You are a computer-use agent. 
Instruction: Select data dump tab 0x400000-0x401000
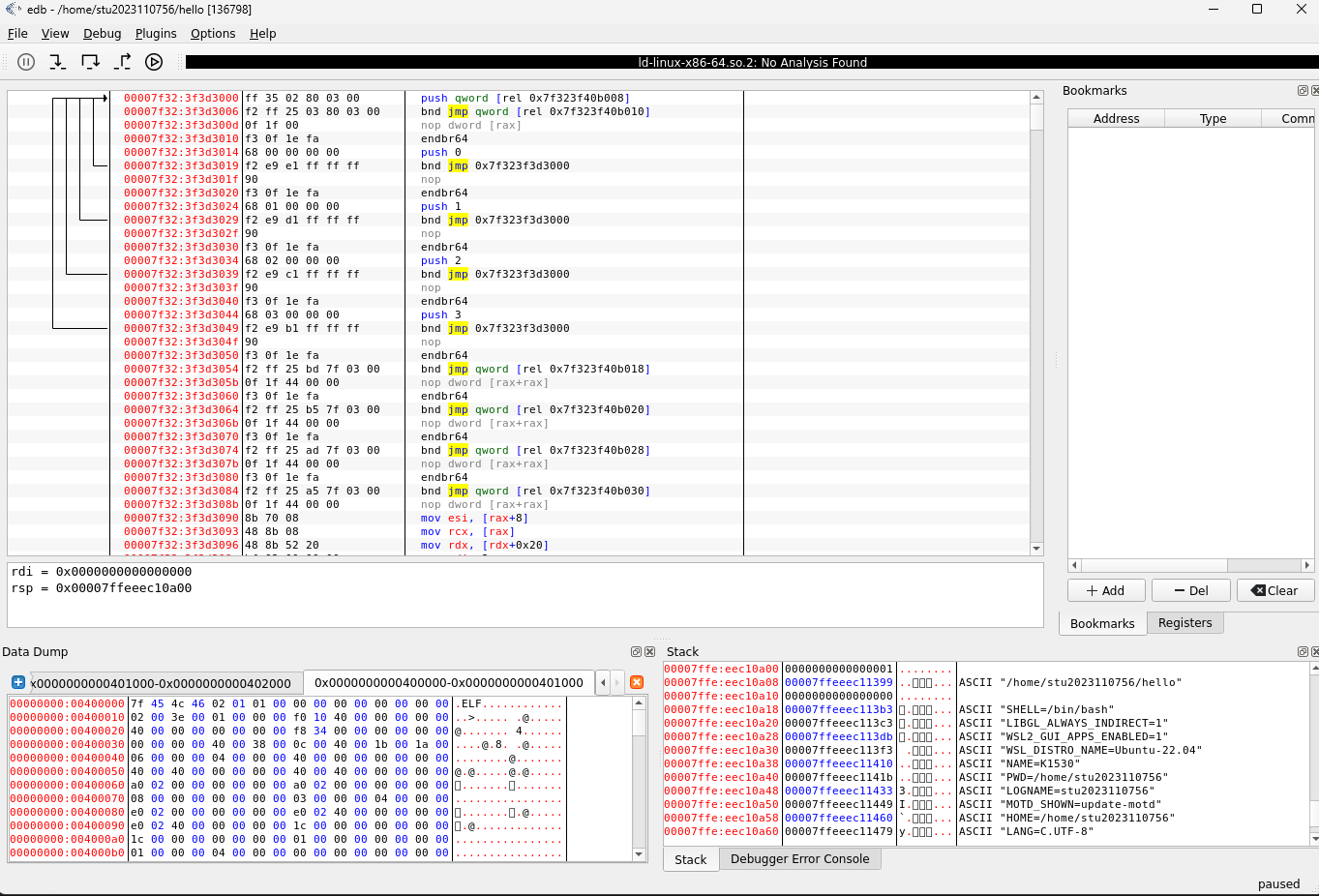[449, 682]
